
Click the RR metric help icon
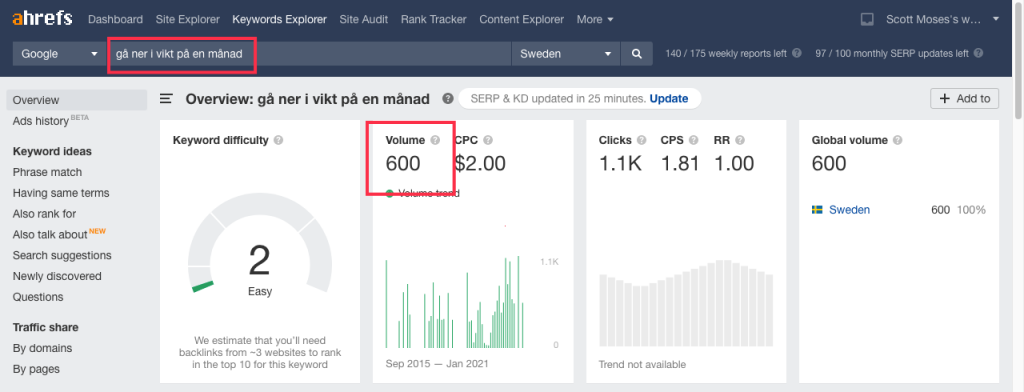pos(739,140)
